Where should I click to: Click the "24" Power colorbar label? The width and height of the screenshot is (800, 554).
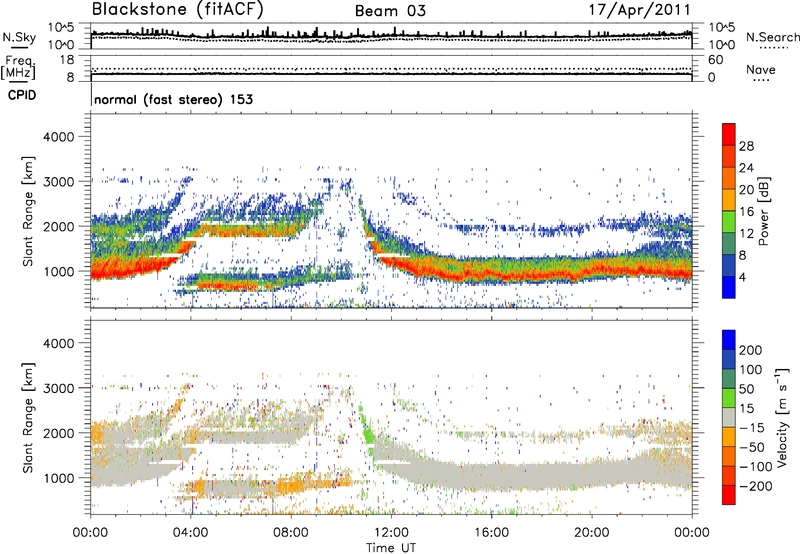746,168
